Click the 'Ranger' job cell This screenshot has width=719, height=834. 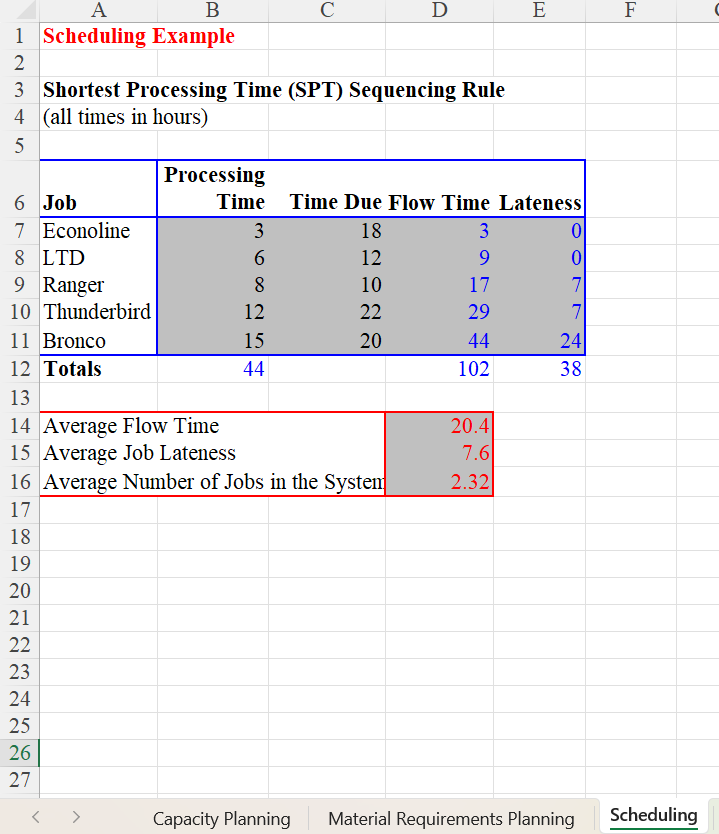[98, 285]
